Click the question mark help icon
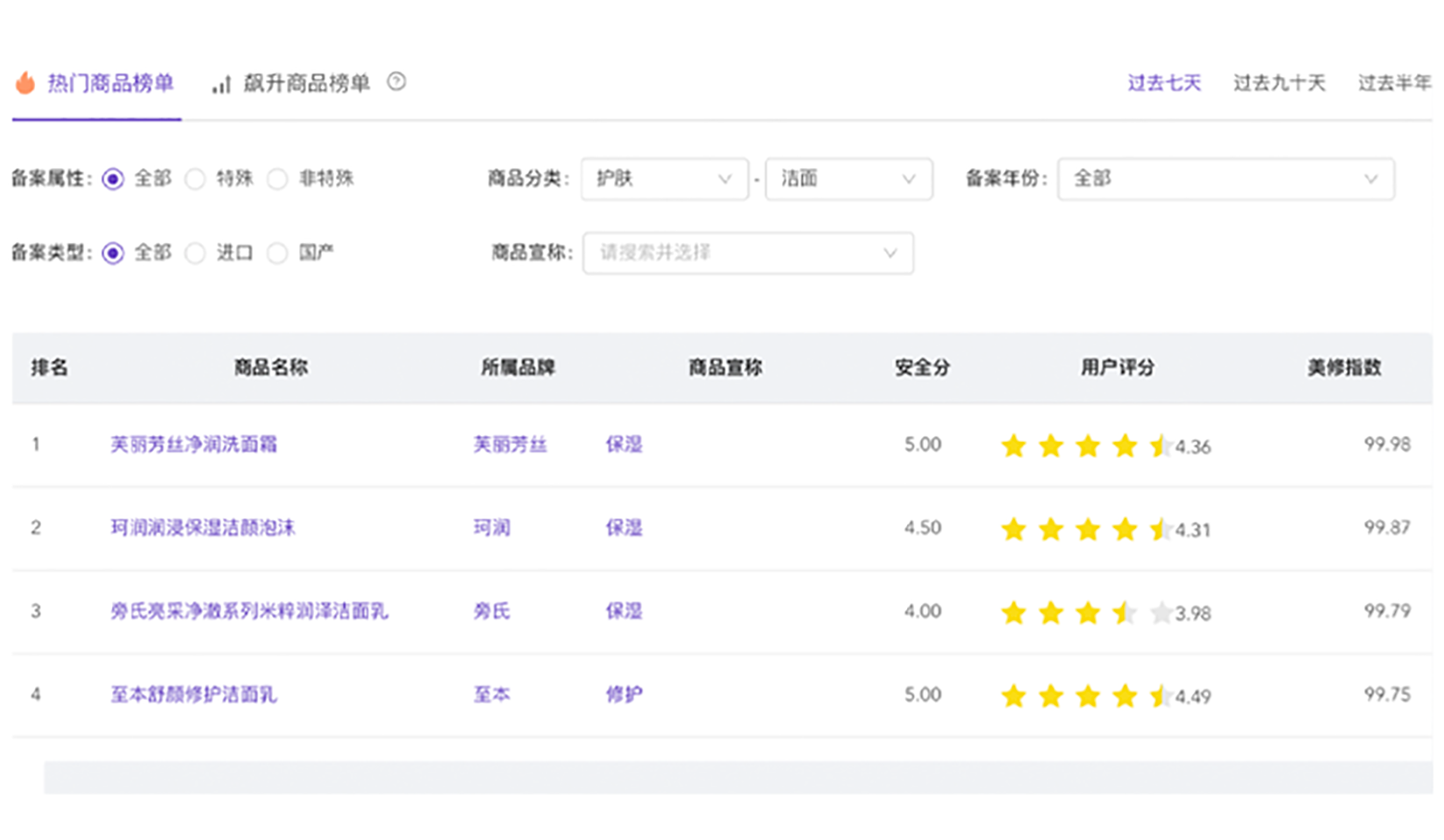 pos(397,82)
